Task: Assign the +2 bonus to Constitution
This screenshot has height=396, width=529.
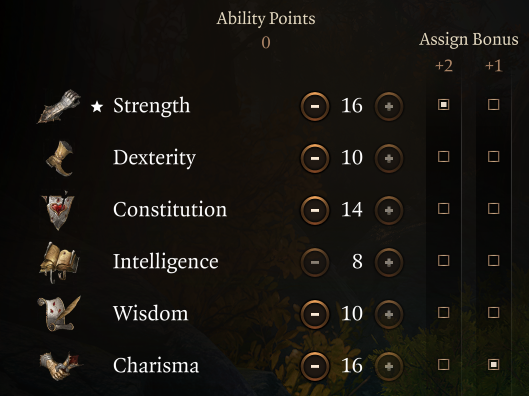Action: click(x=444, y=209)
